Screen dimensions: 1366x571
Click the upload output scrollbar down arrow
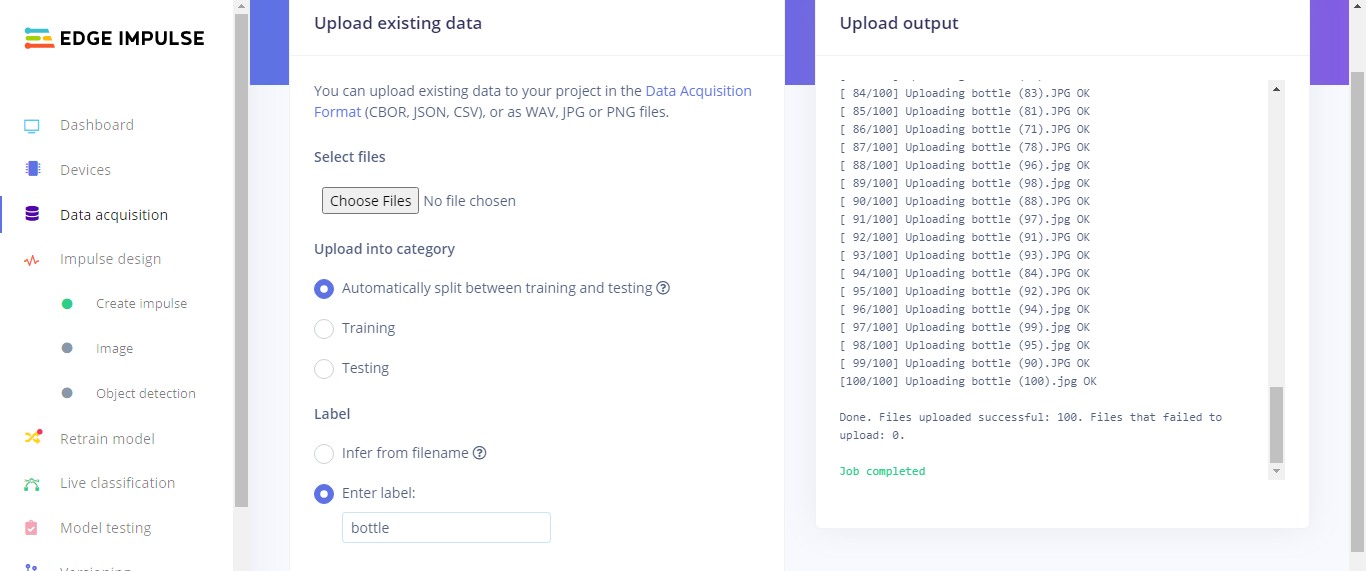tap(1276, 471)
